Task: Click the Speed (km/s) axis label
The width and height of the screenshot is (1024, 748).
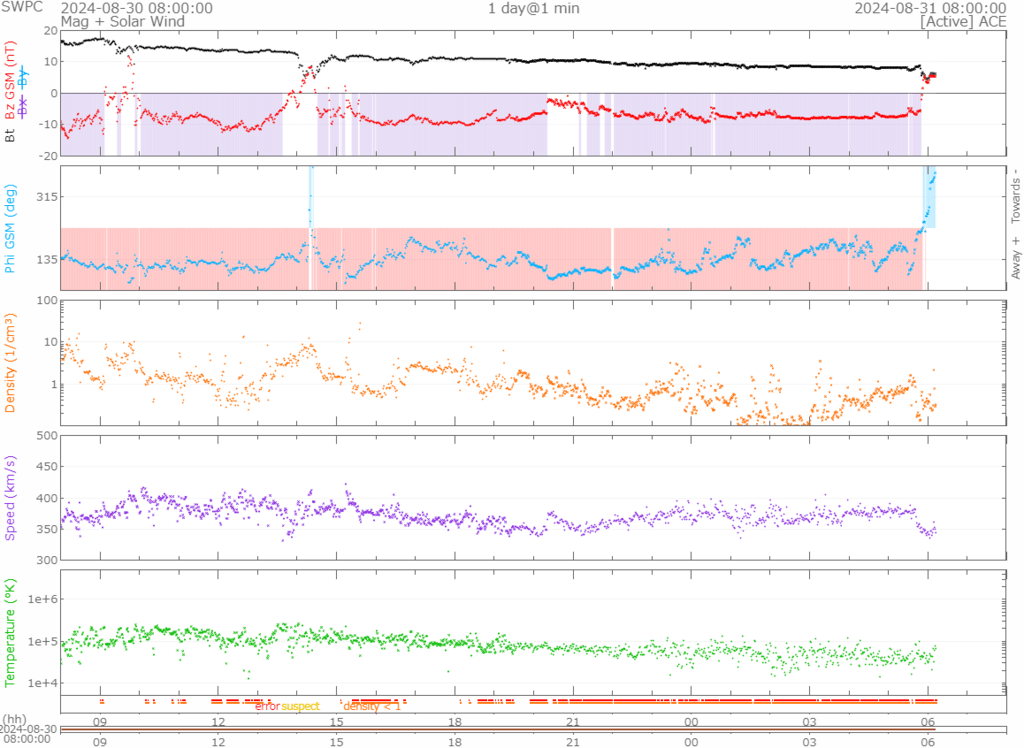Action: point(10,497)
